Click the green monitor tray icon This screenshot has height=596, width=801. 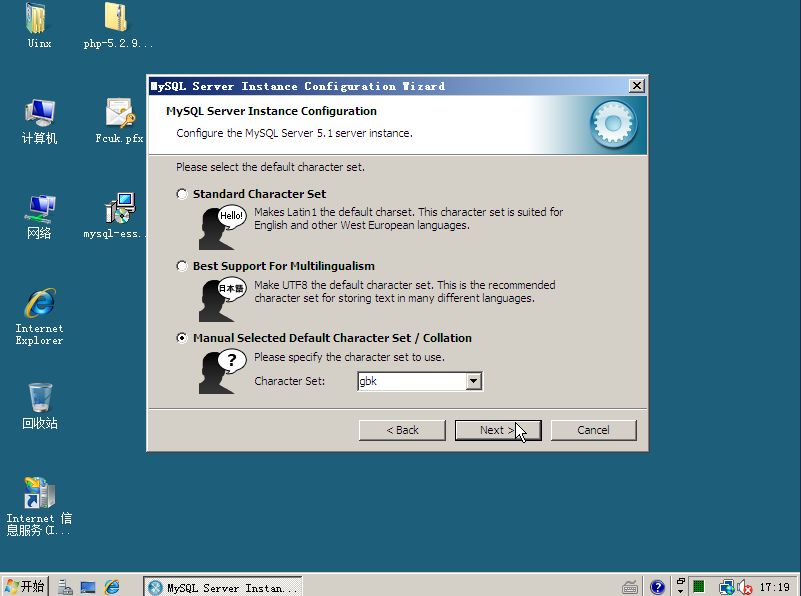698,587
